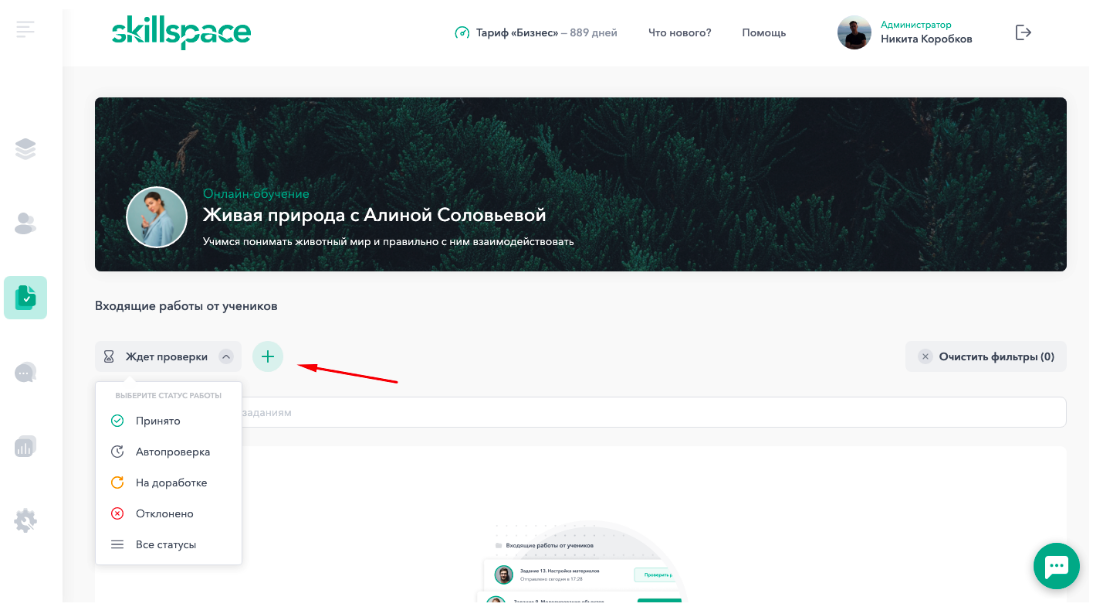Open the chat messages icon in sidebar
1097x607 pixels.
pyautogui.click(x=25, y=372)
